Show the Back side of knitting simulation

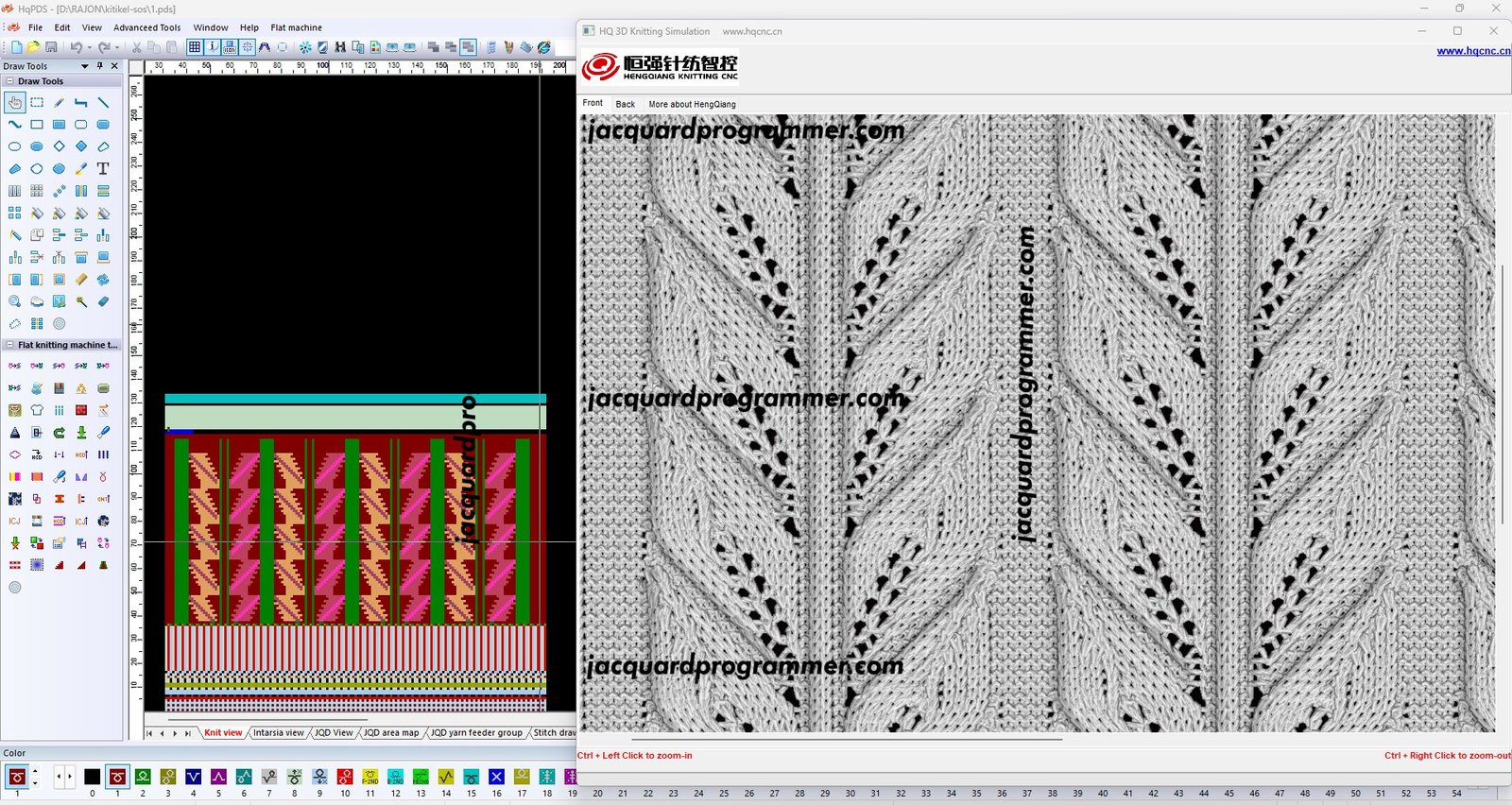[625, 104]
